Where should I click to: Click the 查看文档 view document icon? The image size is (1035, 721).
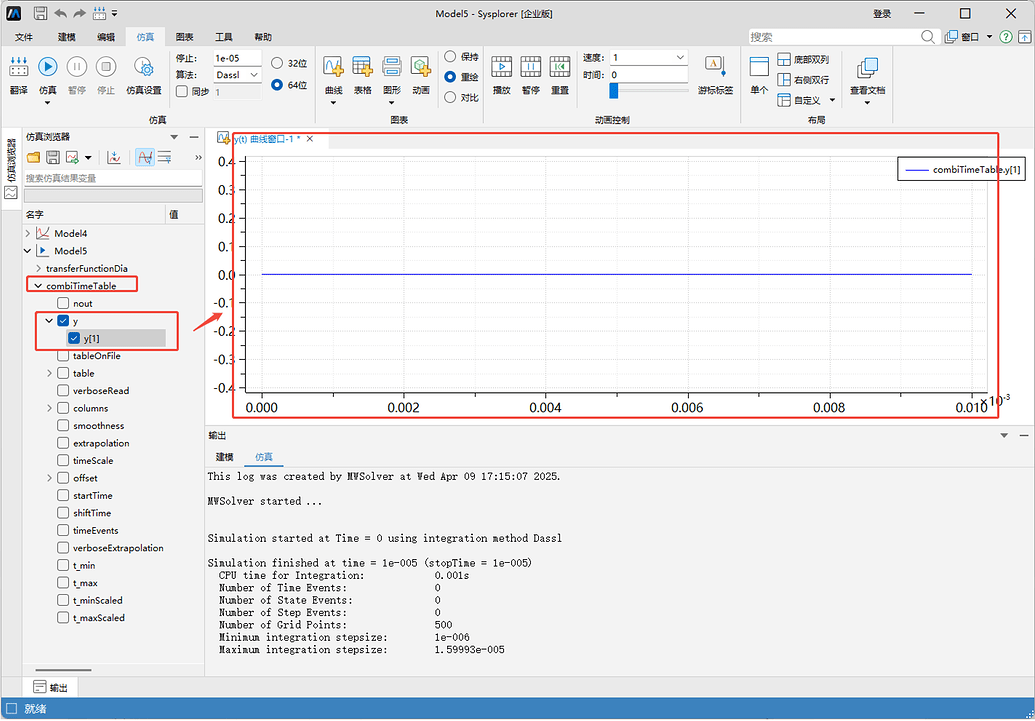point(867,67)
